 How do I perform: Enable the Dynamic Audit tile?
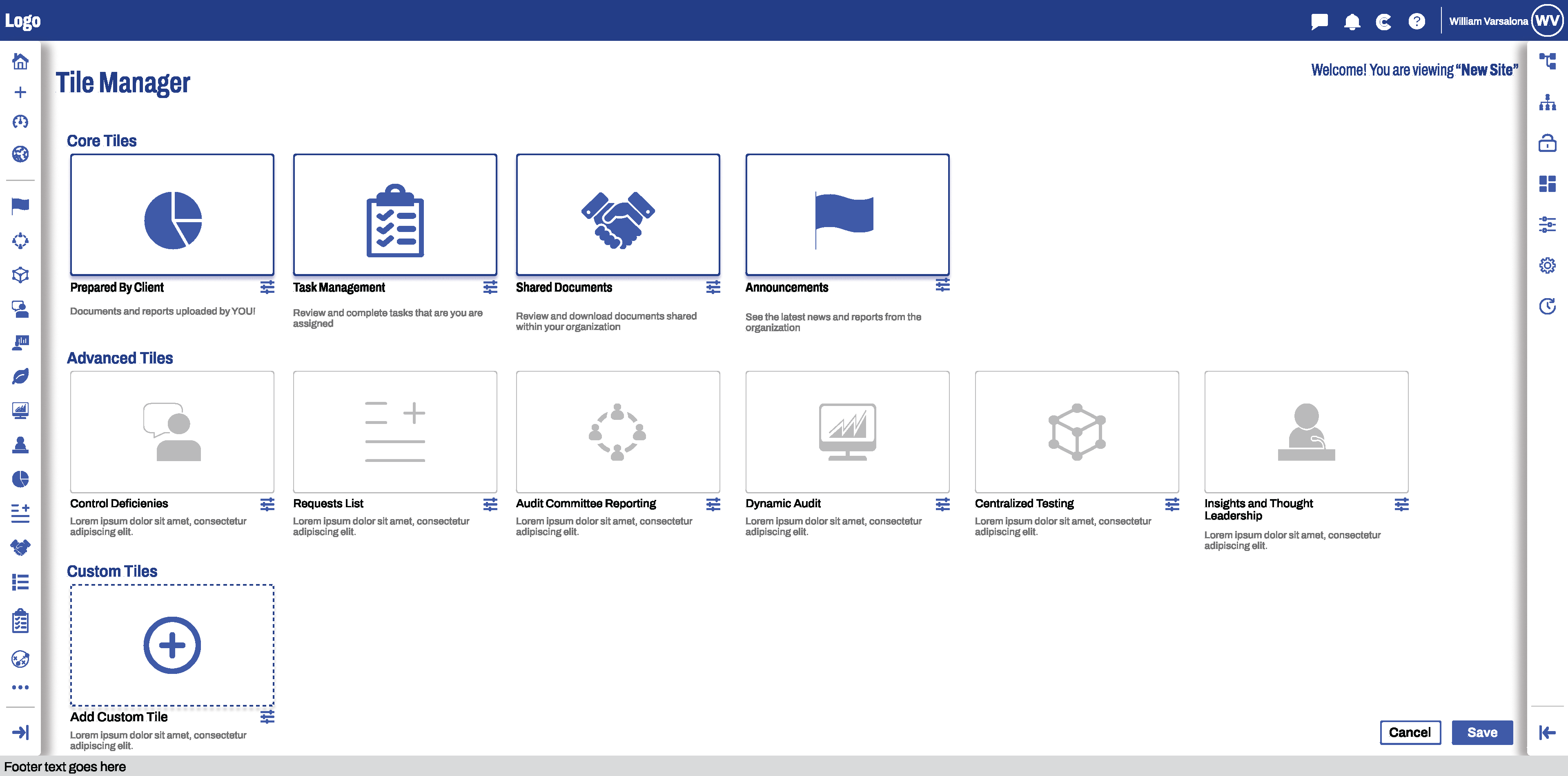tap(847, 432)
